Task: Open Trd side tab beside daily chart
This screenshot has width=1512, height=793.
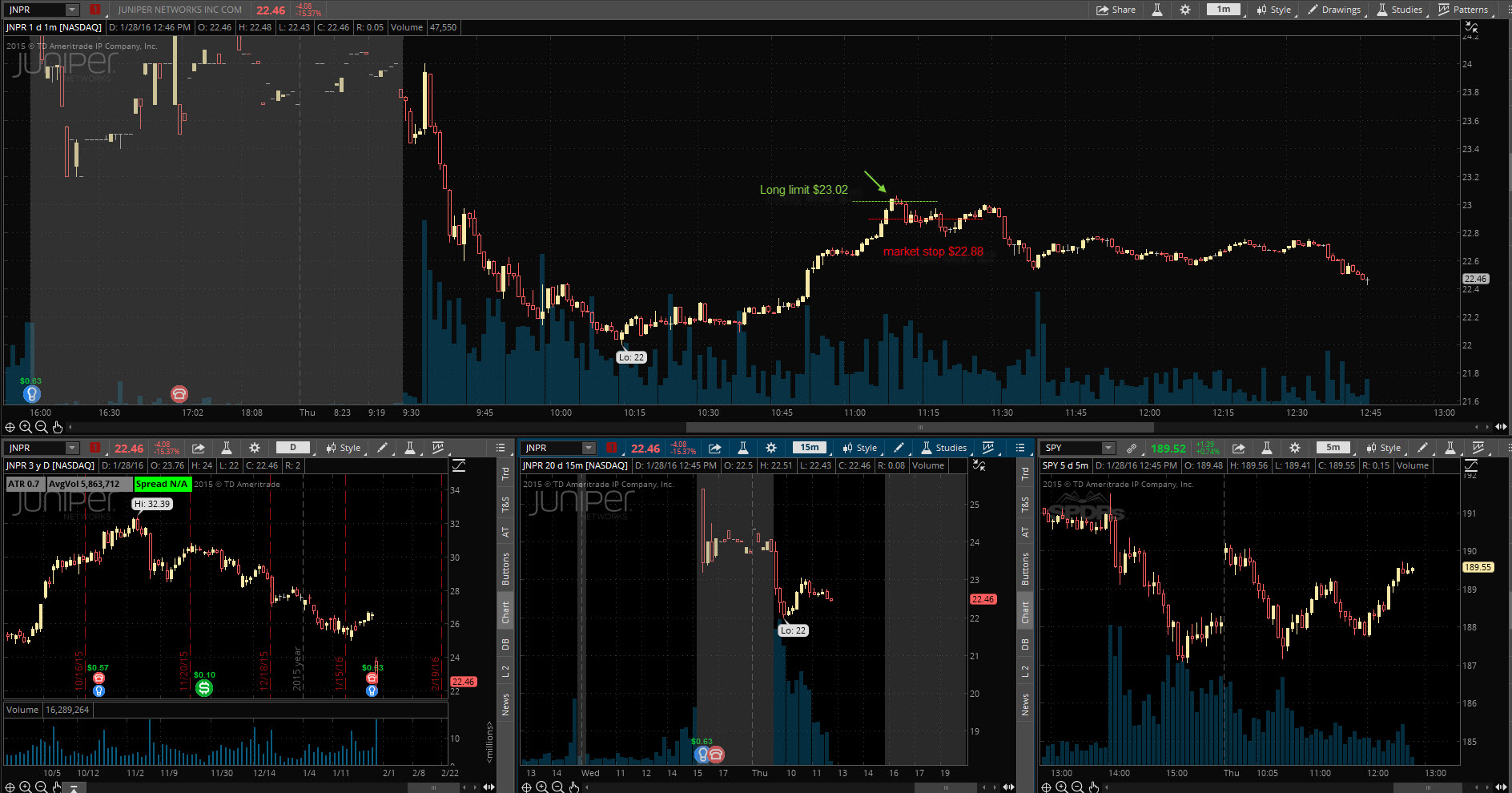Action: click(505, 473)
